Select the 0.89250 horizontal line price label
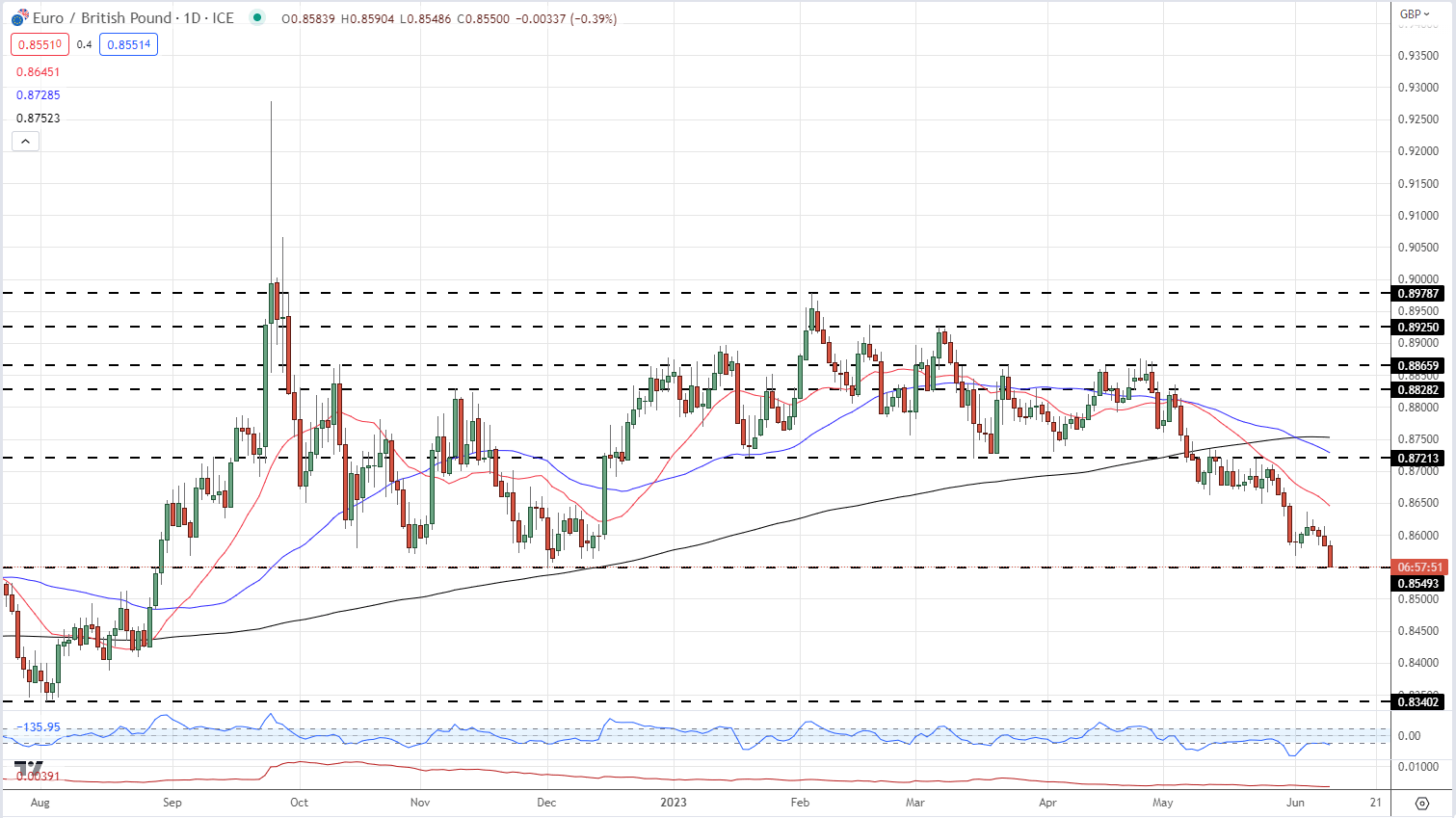This screenshot has width=1456, height=818. (1419, 328)
